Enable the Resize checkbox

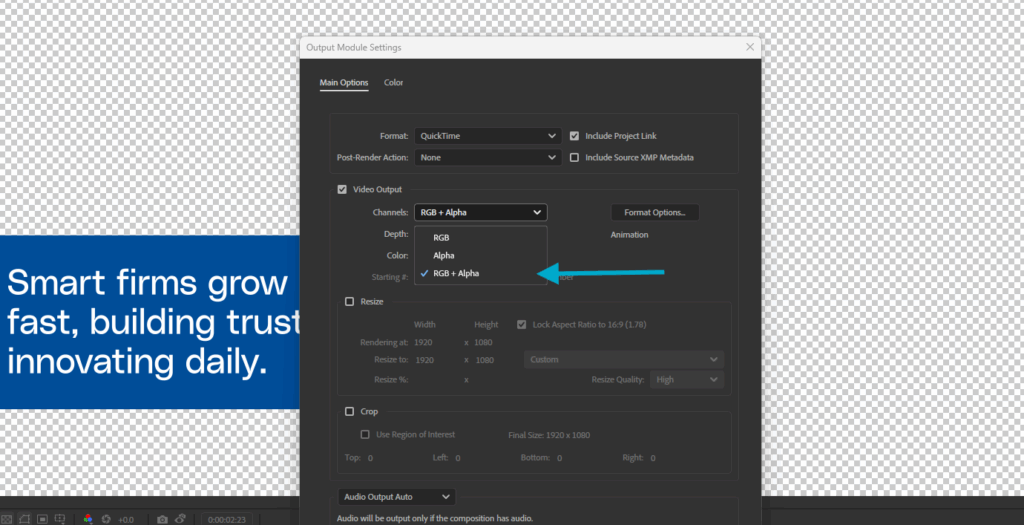(x=349, y=302)
